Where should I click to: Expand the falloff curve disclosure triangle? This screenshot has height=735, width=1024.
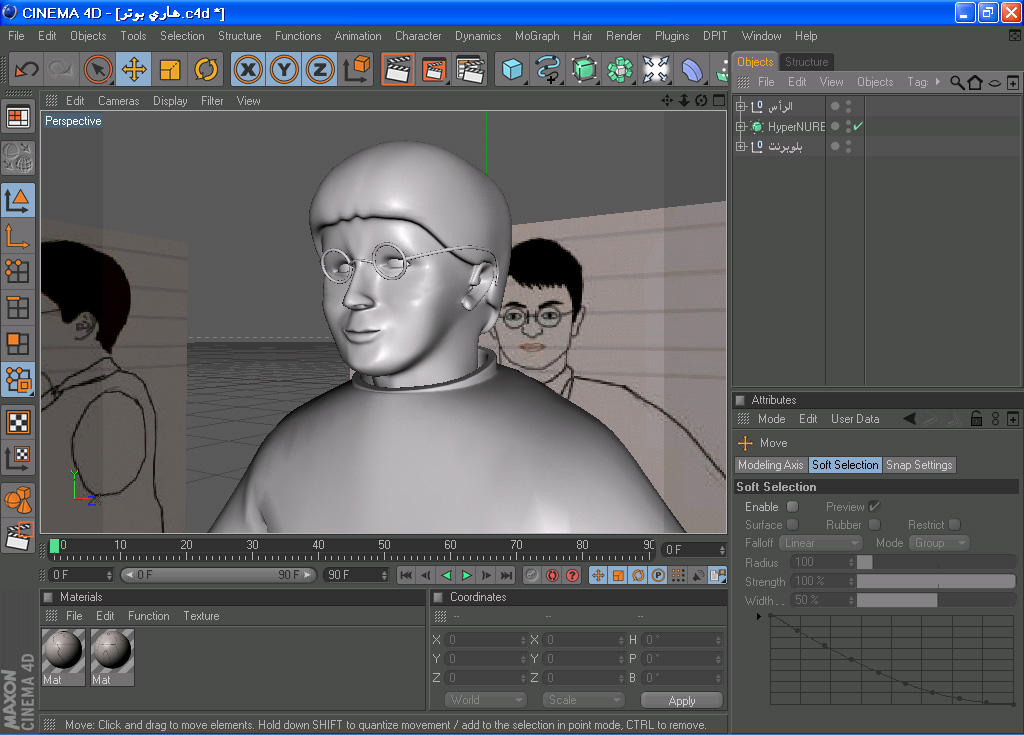(758, 617)
